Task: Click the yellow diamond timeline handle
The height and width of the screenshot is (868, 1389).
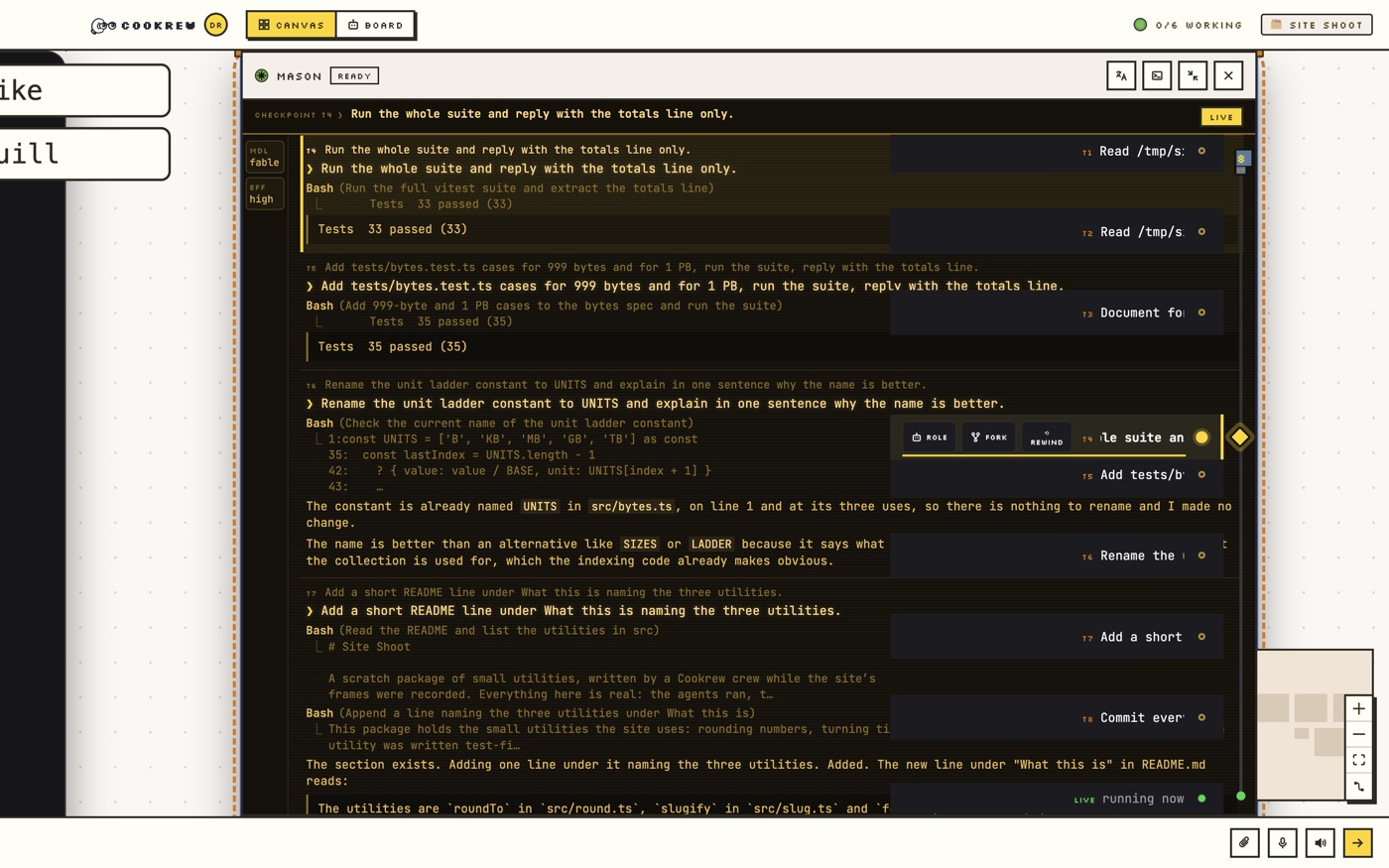Action: [x=1239, y=437]
